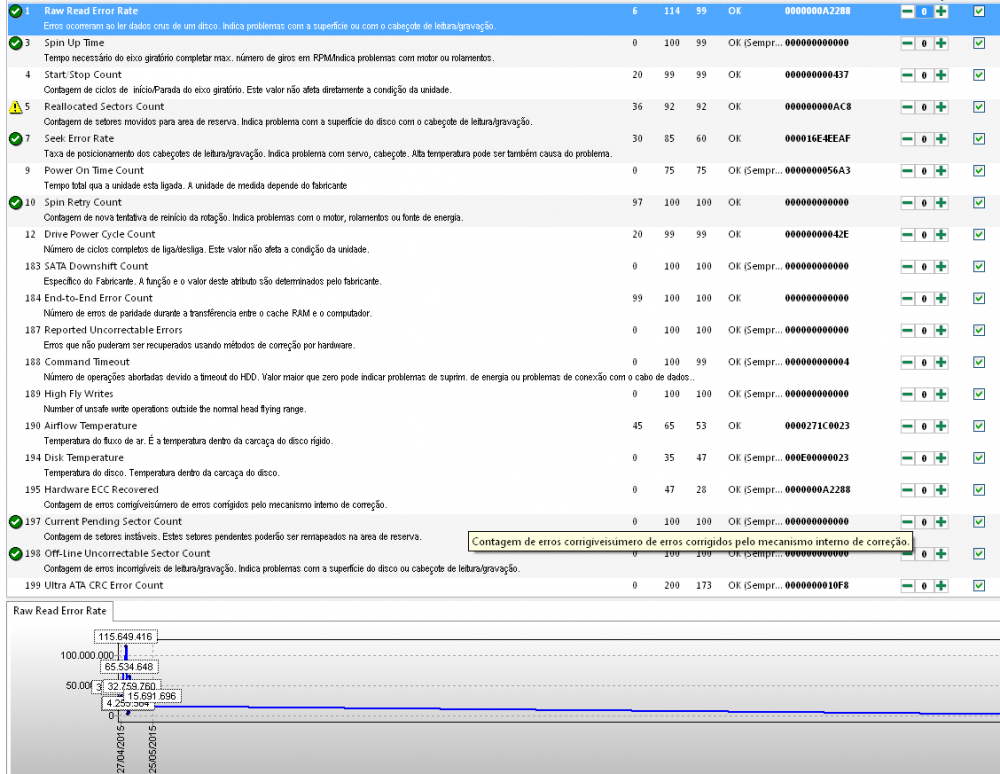Increase offset with plus on Disk Temperature row
The height and width of the screenshot is (774, 1000).
(940, 459)
